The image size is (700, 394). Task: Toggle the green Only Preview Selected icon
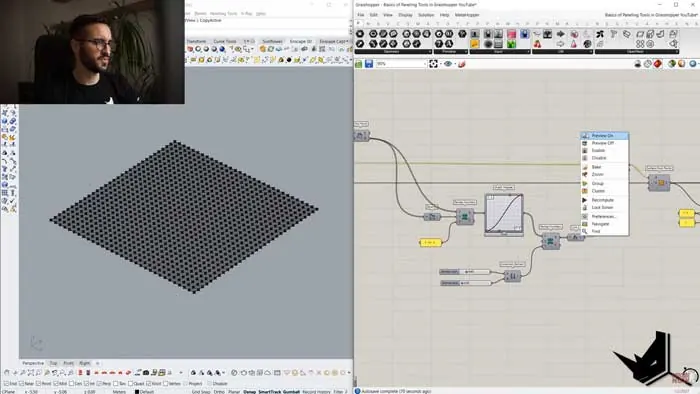671,64
